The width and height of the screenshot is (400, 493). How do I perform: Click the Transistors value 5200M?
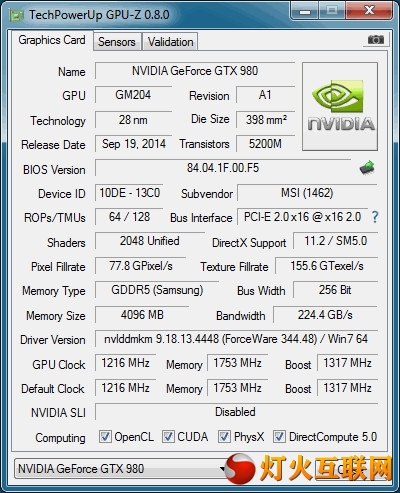click(266, 144)
